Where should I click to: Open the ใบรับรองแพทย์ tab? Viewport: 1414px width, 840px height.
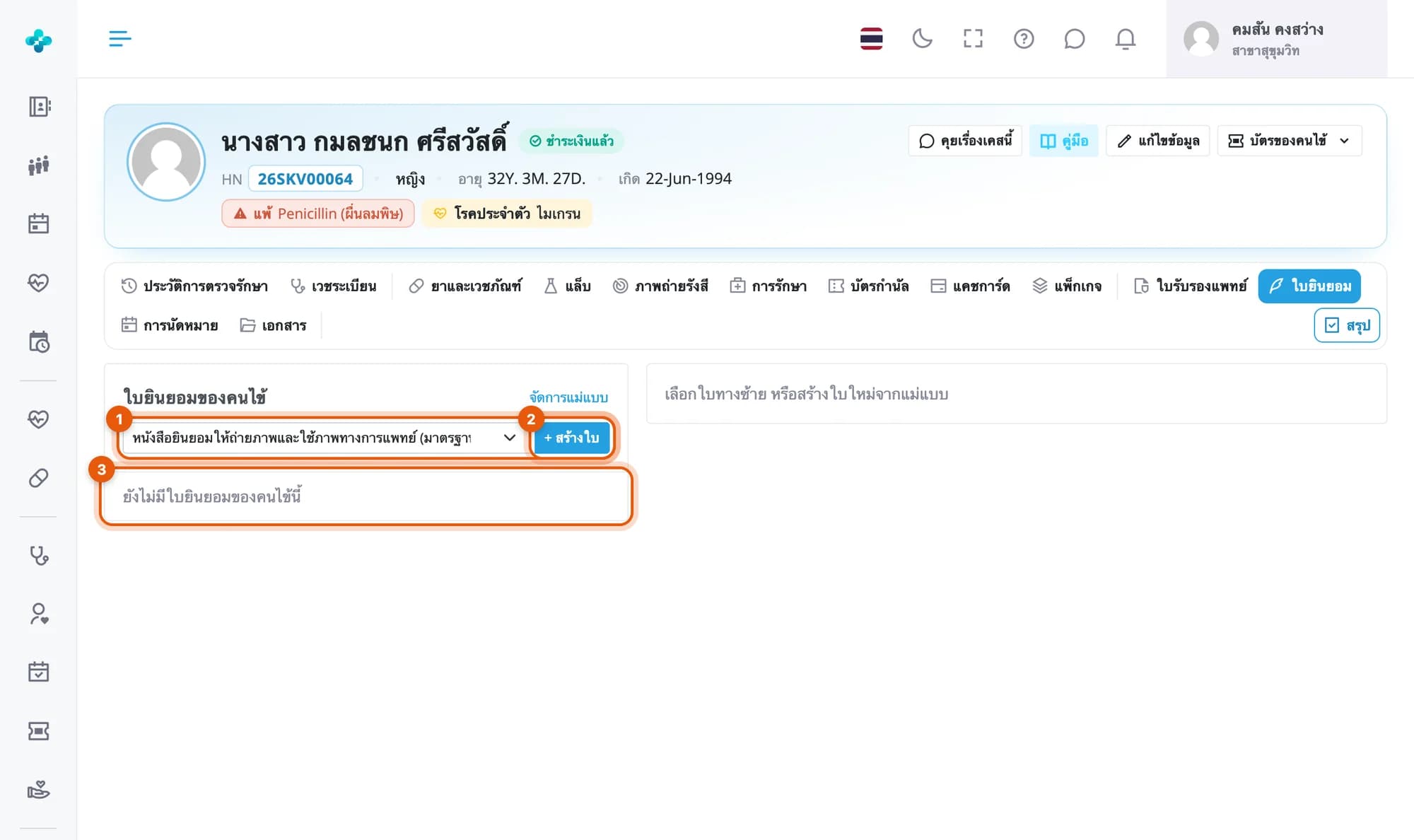1191,286
